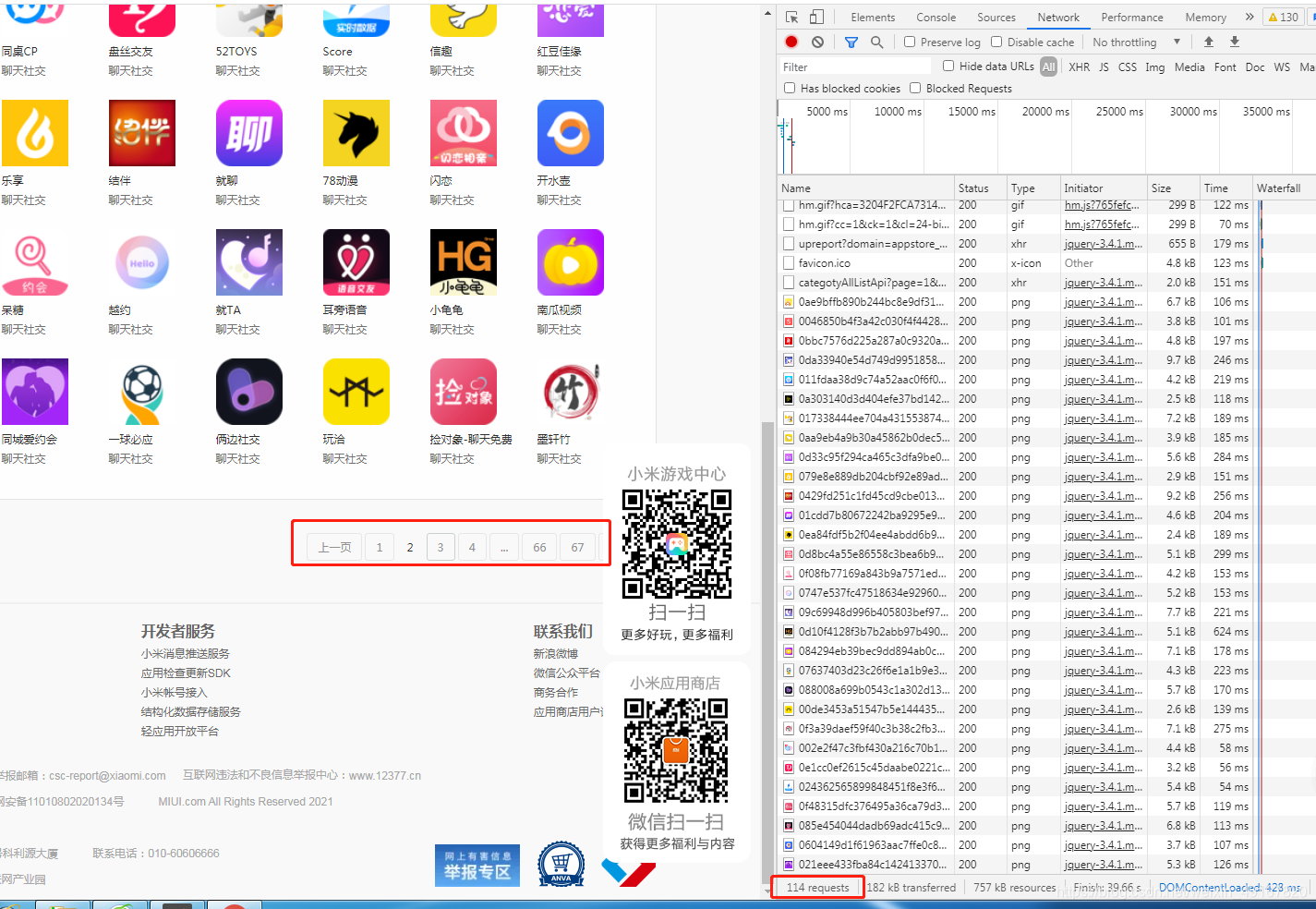Check Has blocked cookies filter
This screenshot has width=1316, height=909.
(x=790, y=88)
